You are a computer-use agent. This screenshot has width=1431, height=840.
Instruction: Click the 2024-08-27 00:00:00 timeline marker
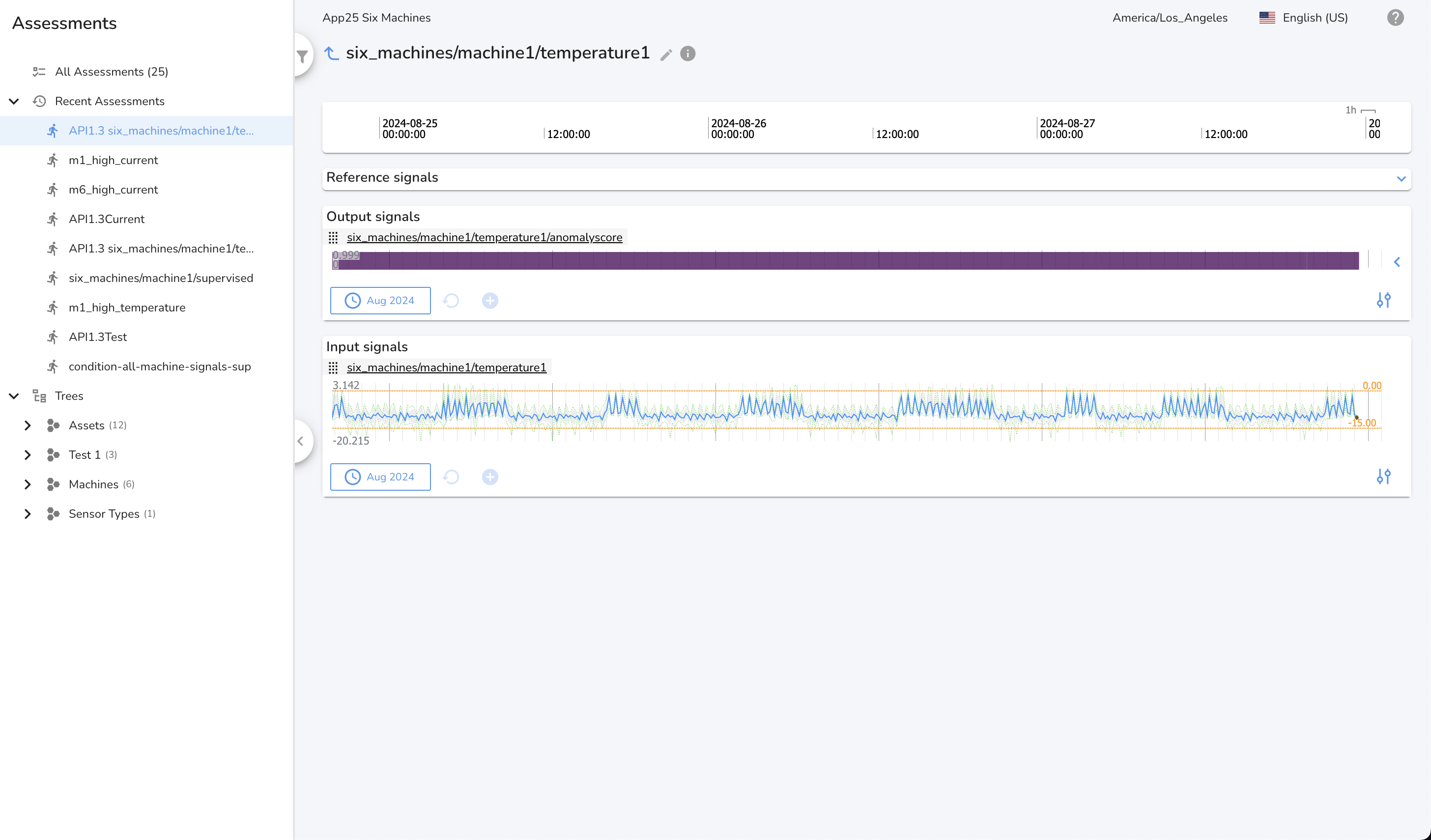tap(1067, 129)
